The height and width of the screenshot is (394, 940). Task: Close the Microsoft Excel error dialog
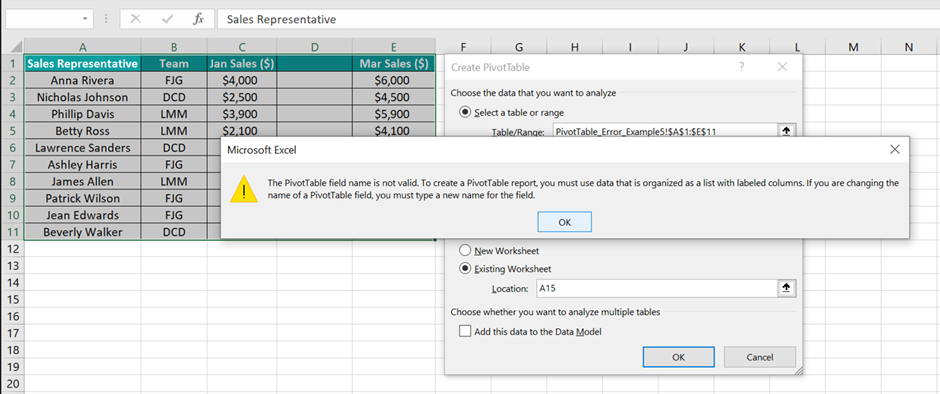tap(894, 149)
